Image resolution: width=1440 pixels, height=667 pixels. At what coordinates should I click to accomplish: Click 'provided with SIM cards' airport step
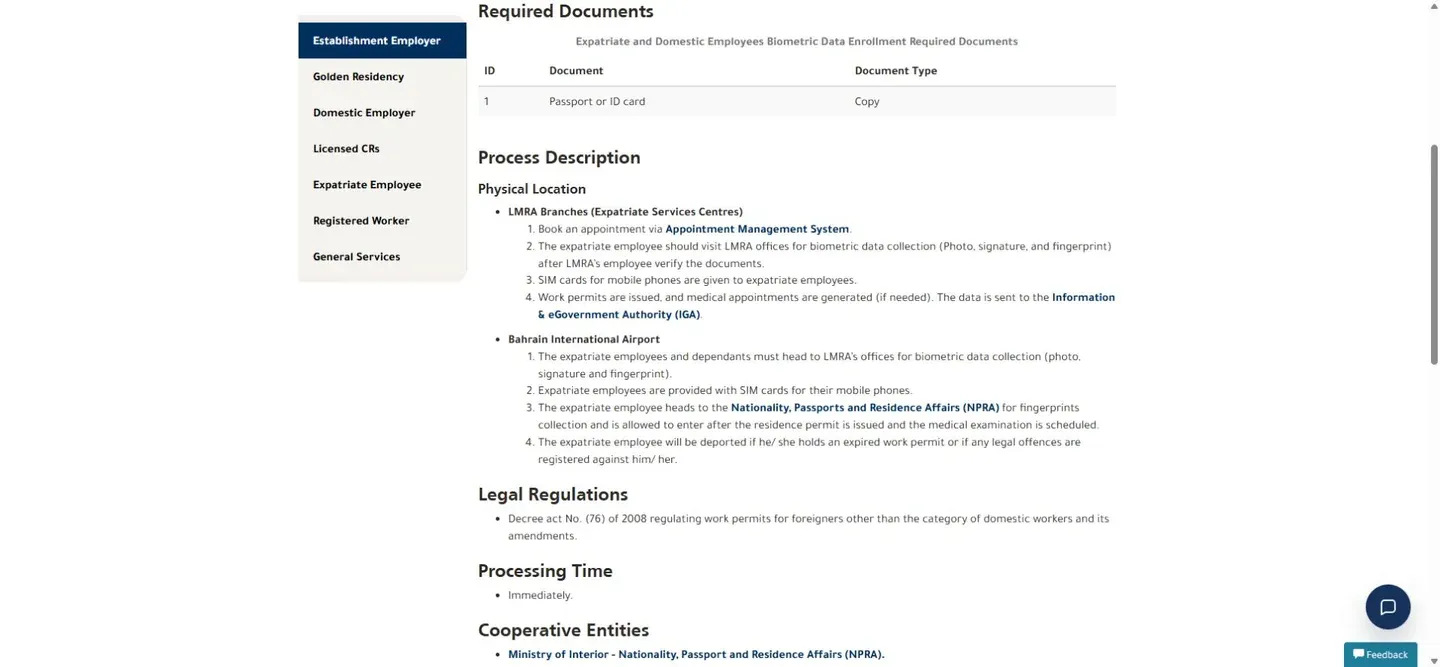(725, 391)
